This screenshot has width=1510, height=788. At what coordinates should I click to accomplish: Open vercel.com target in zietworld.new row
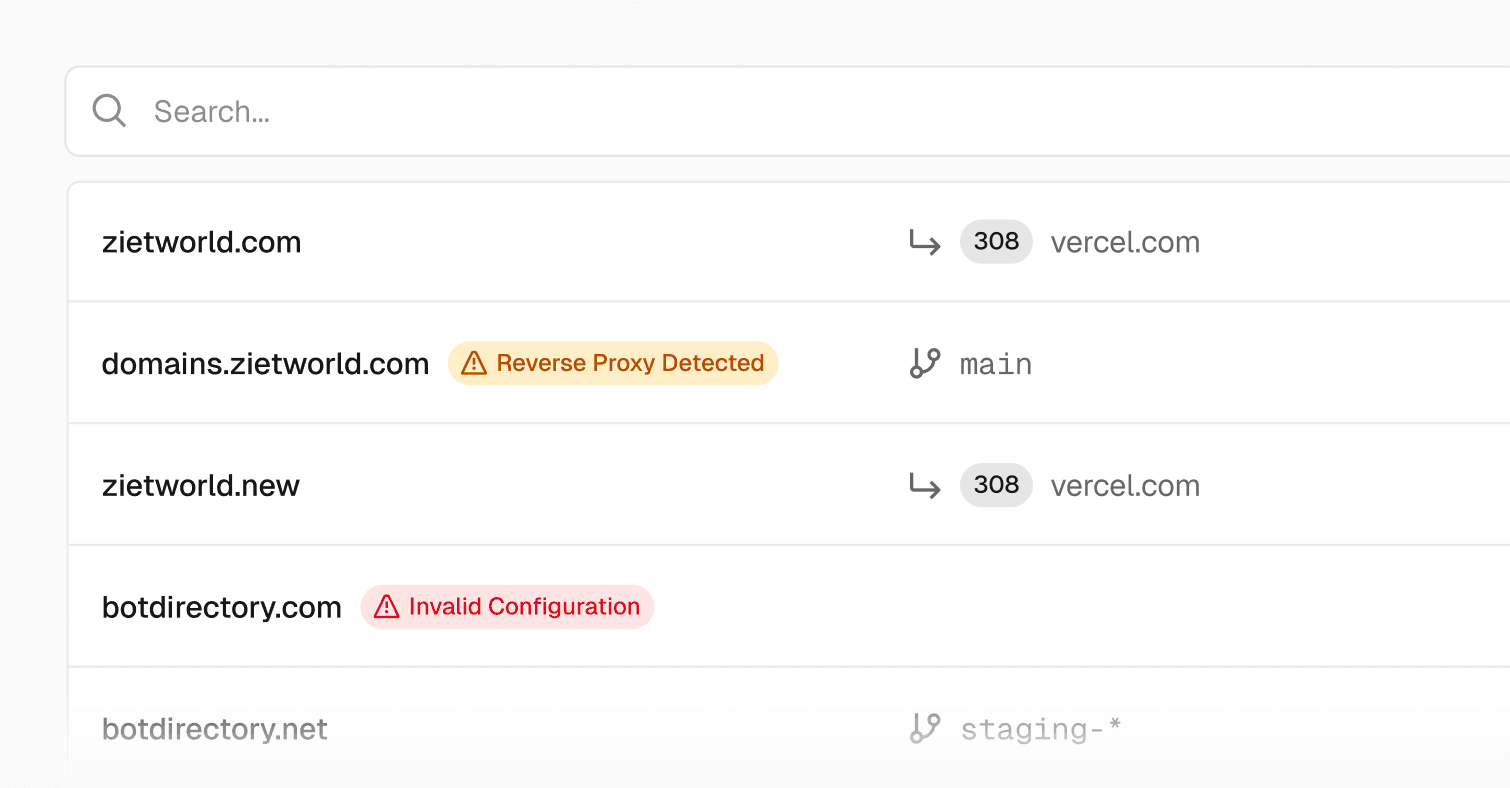1125,486
